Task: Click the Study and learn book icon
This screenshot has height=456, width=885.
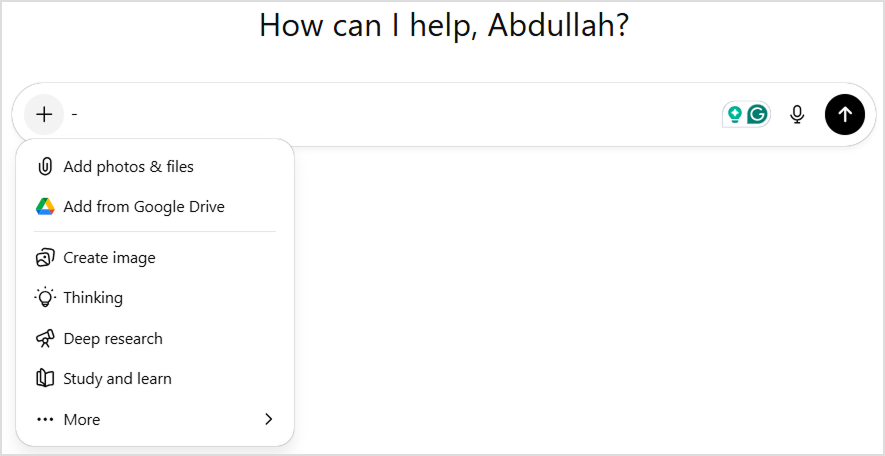Action: click(45, 379)
